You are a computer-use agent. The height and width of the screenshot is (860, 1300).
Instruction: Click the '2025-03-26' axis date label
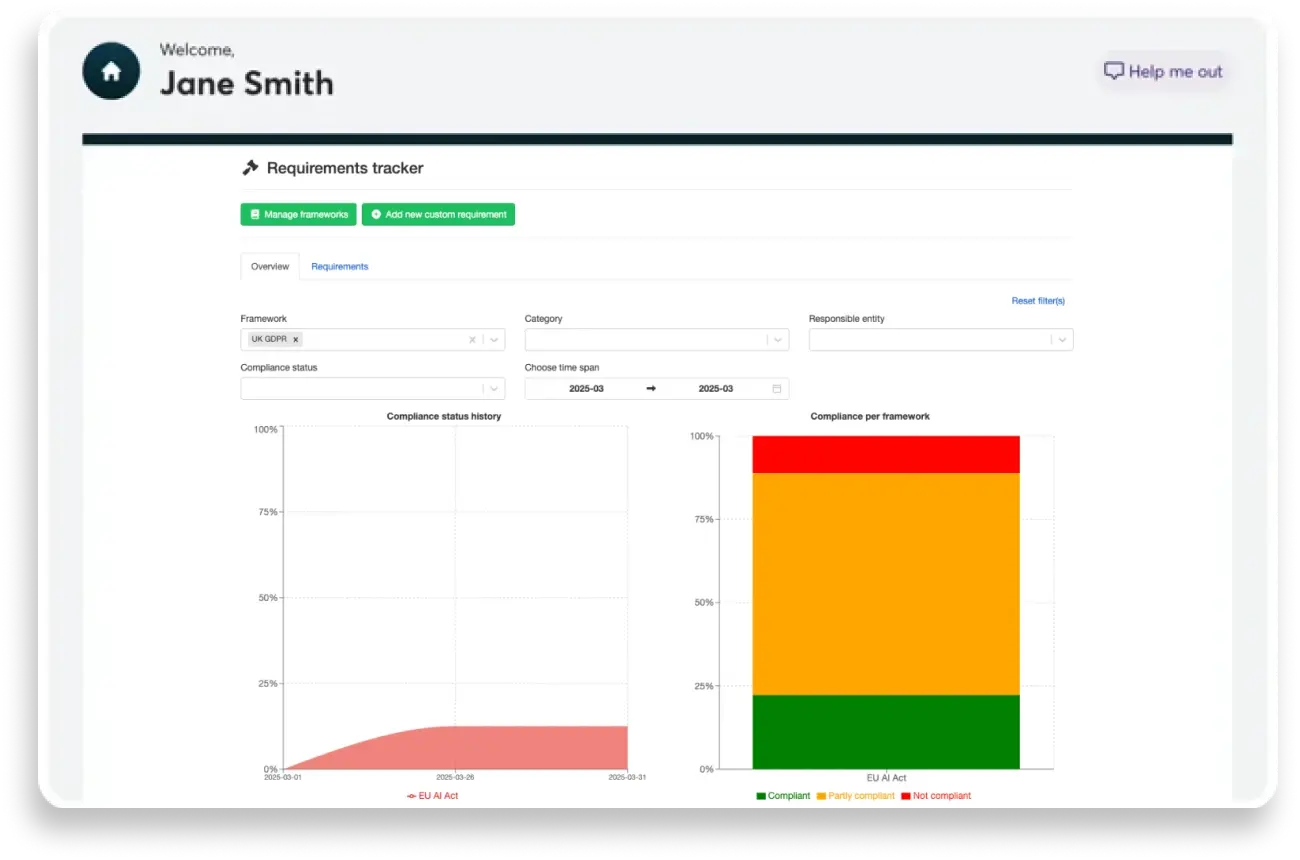[x=455, y=777]
